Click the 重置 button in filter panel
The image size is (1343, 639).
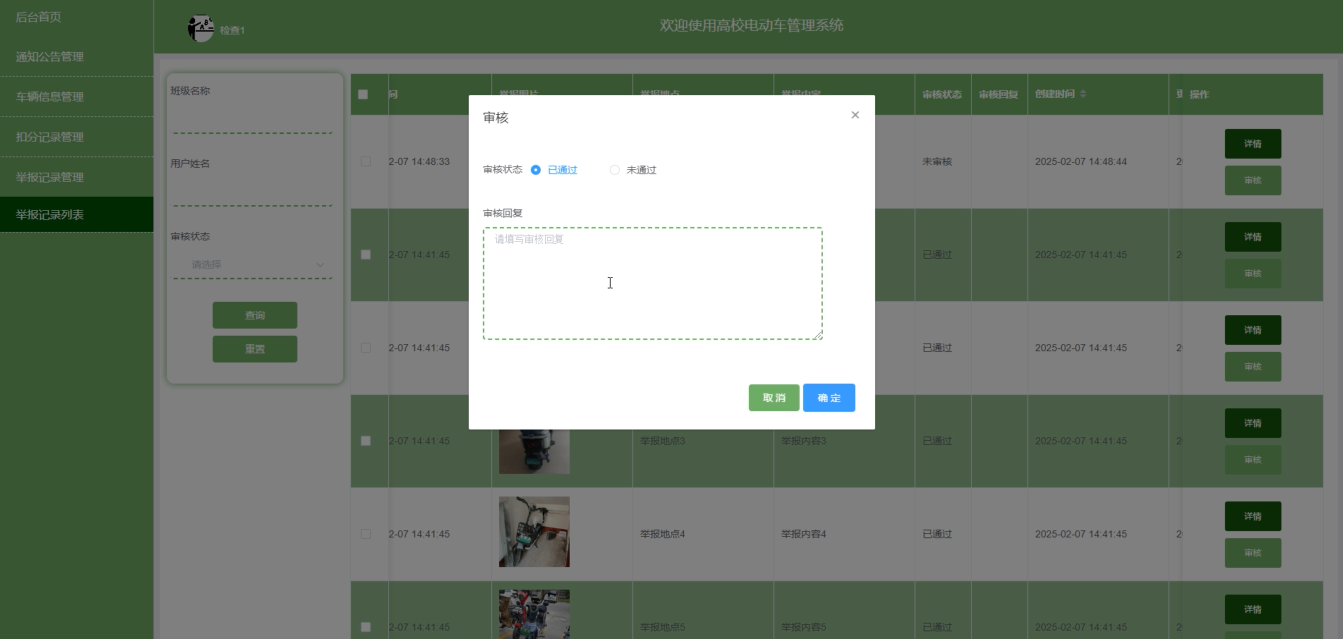[x=255, y=349]
